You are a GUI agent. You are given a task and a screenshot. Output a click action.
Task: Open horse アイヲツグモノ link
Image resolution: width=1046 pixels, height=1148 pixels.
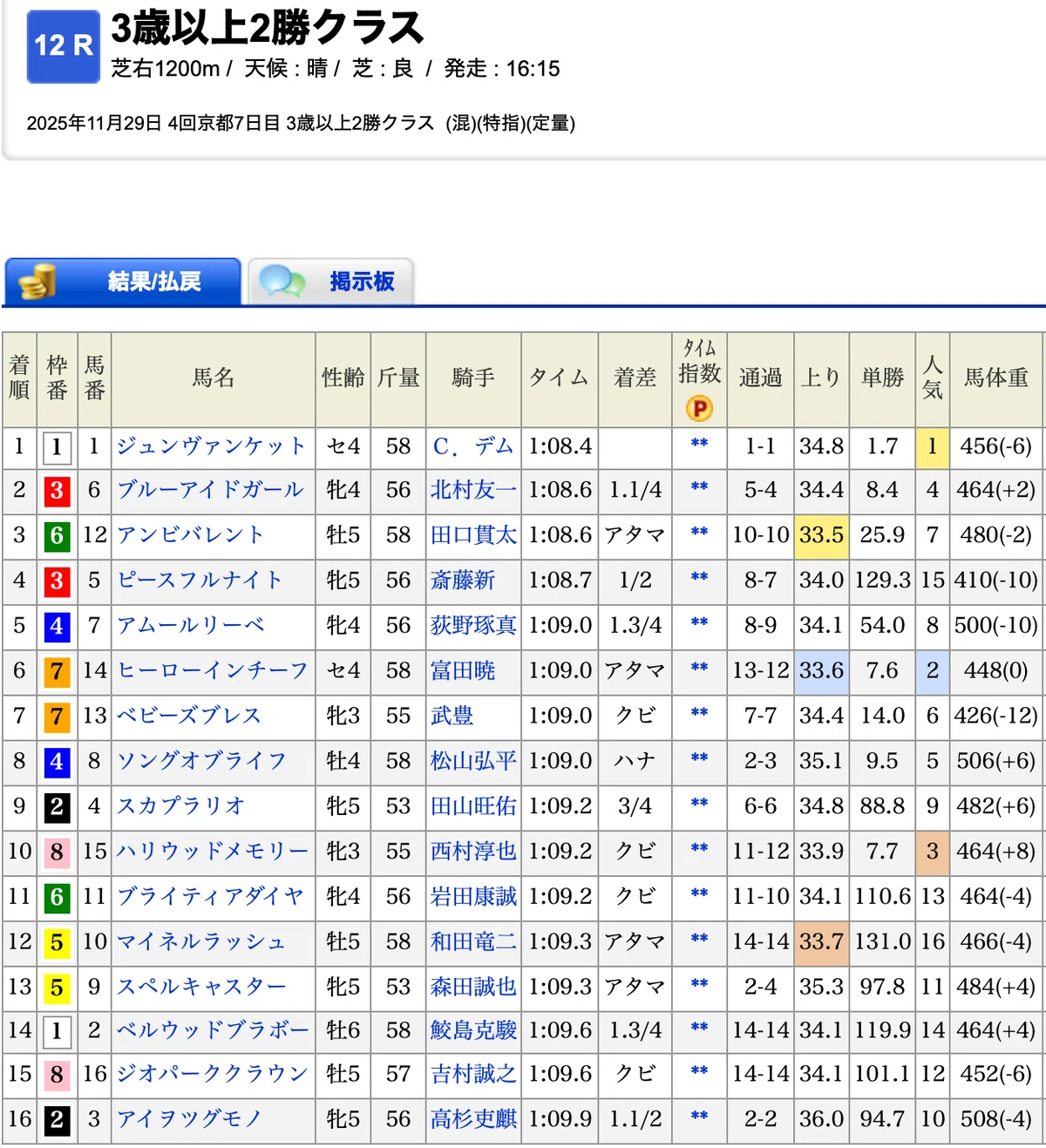[189, 1119]
